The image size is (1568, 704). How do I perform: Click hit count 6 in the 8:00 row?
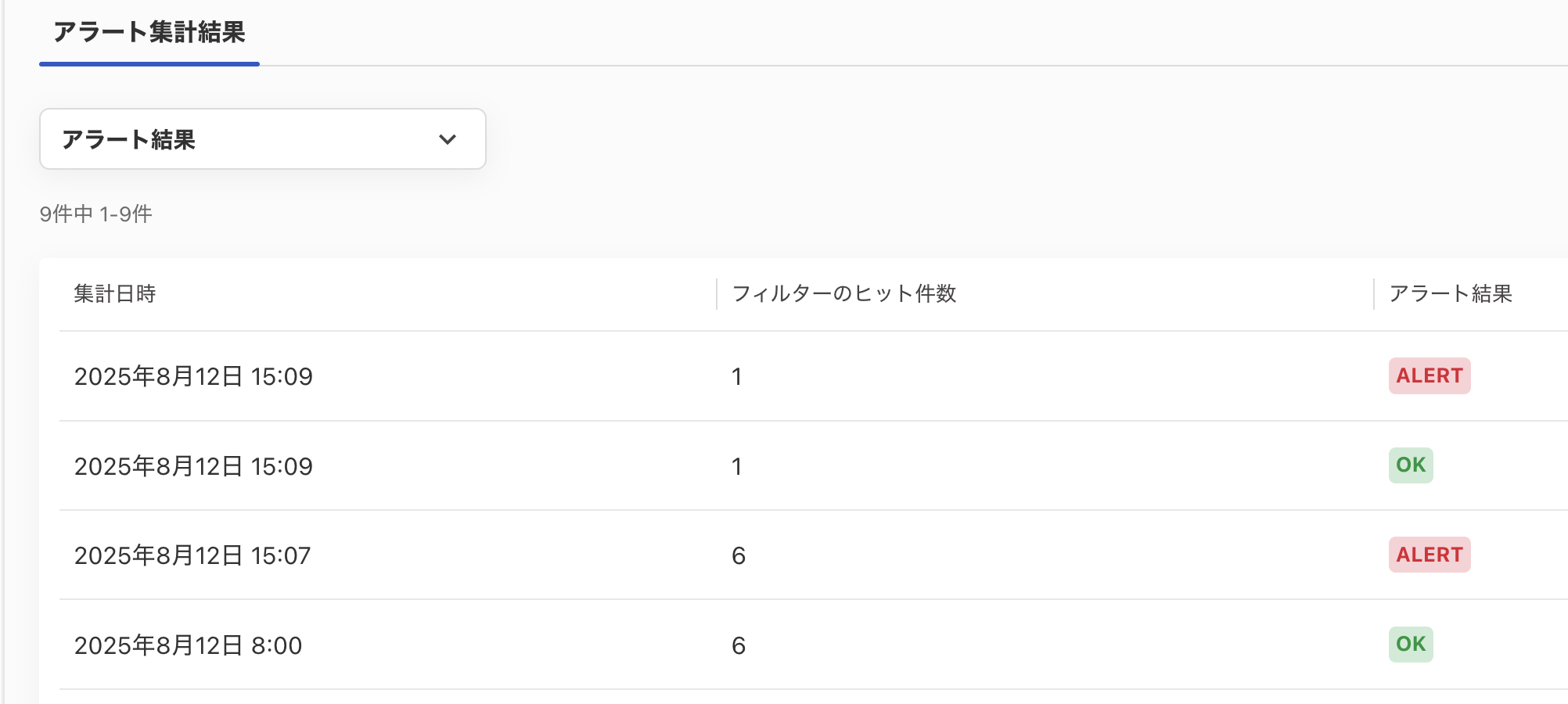[x=738, y=645]
